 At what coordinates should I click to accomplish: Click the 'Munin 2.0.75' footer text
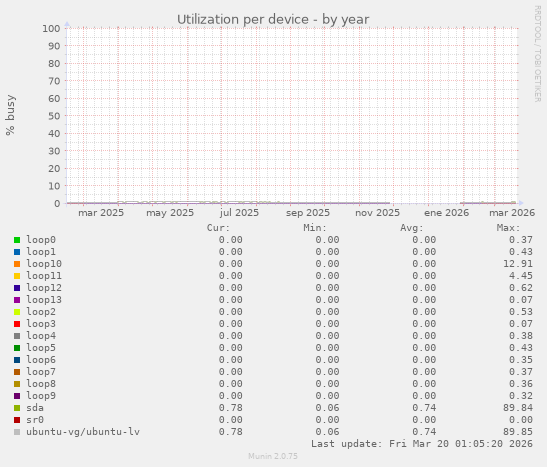click(273, 456)
